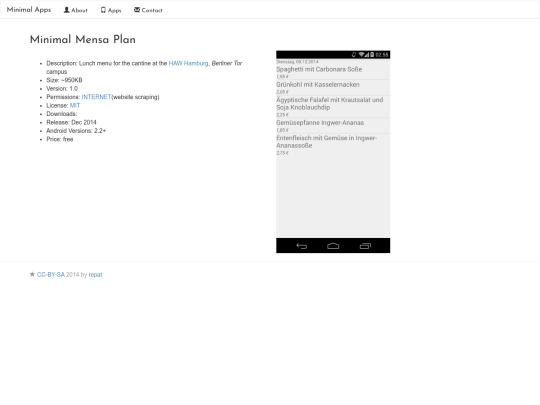540x405 pixels.
Task: Open the Contact menu item
Action: pyautogui.click(x=148, y=10)
